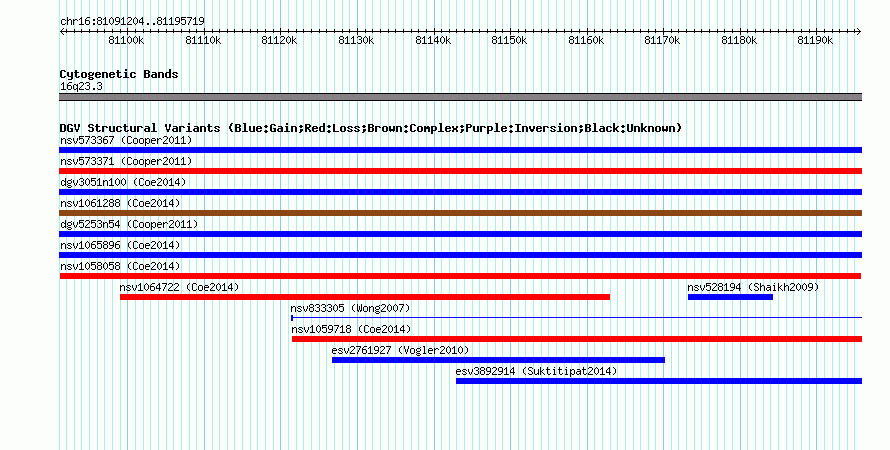Select the nsv1064722 (Coe2014) loss bar
The height and width of the screenshot is (450, 890).
click(365, 297)
